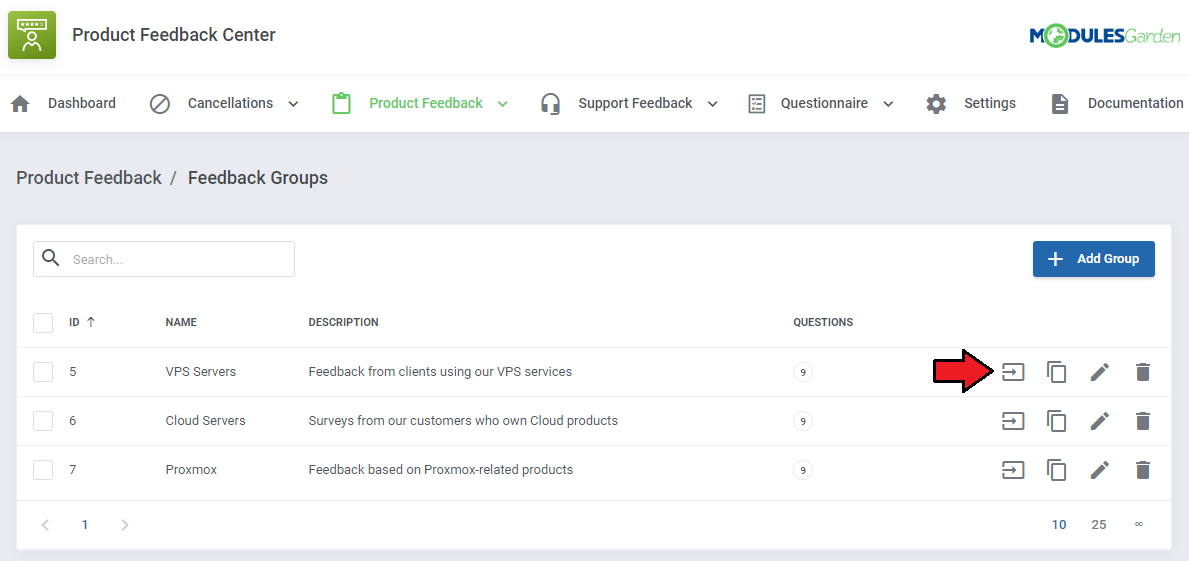
Task: Expand the Cancellations dropdown chevron
Action: click(293, 104)
